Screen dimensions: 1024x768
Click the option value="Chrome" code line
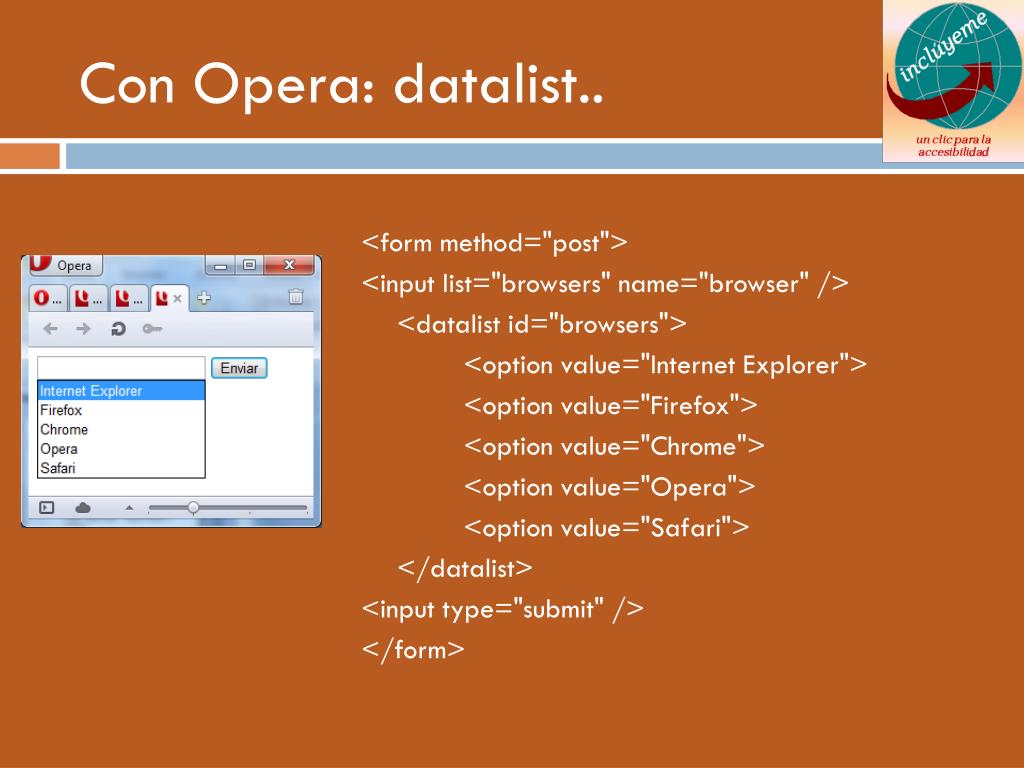tap(614, 447)
